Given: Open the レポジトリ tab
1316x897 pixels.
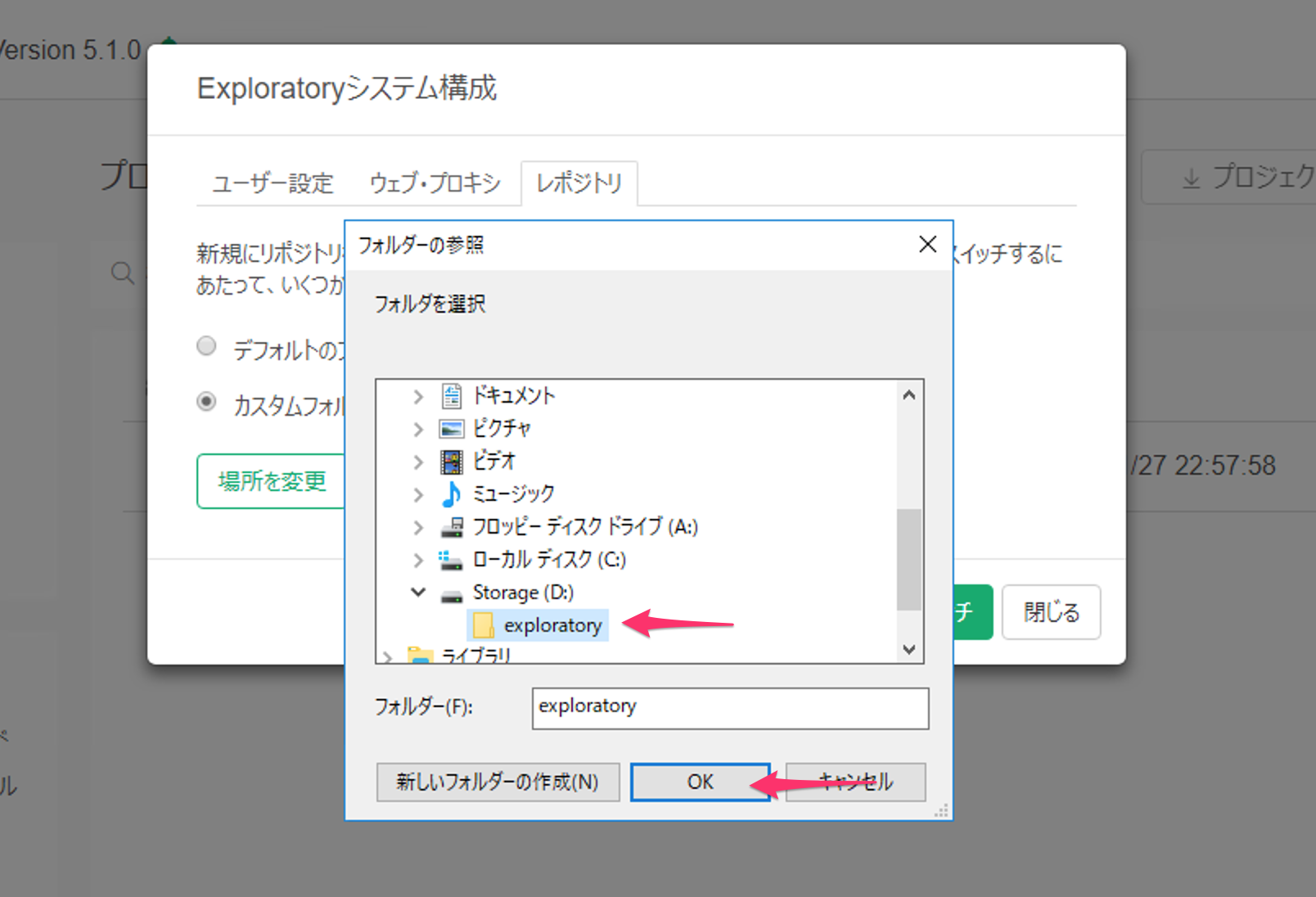Looking at the screenshot, I should tap(579, 183).
